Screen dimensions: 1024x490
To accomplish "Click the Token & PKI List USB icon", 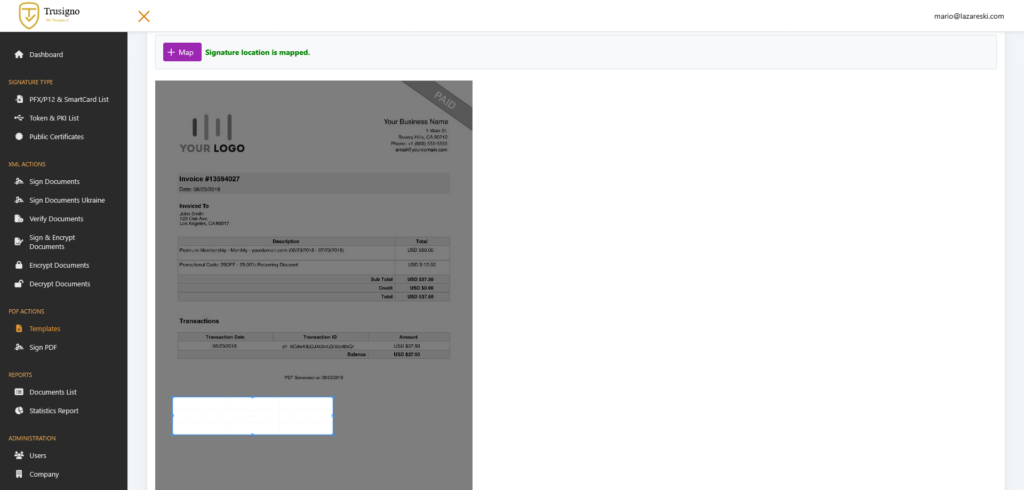I will point(19,118).
